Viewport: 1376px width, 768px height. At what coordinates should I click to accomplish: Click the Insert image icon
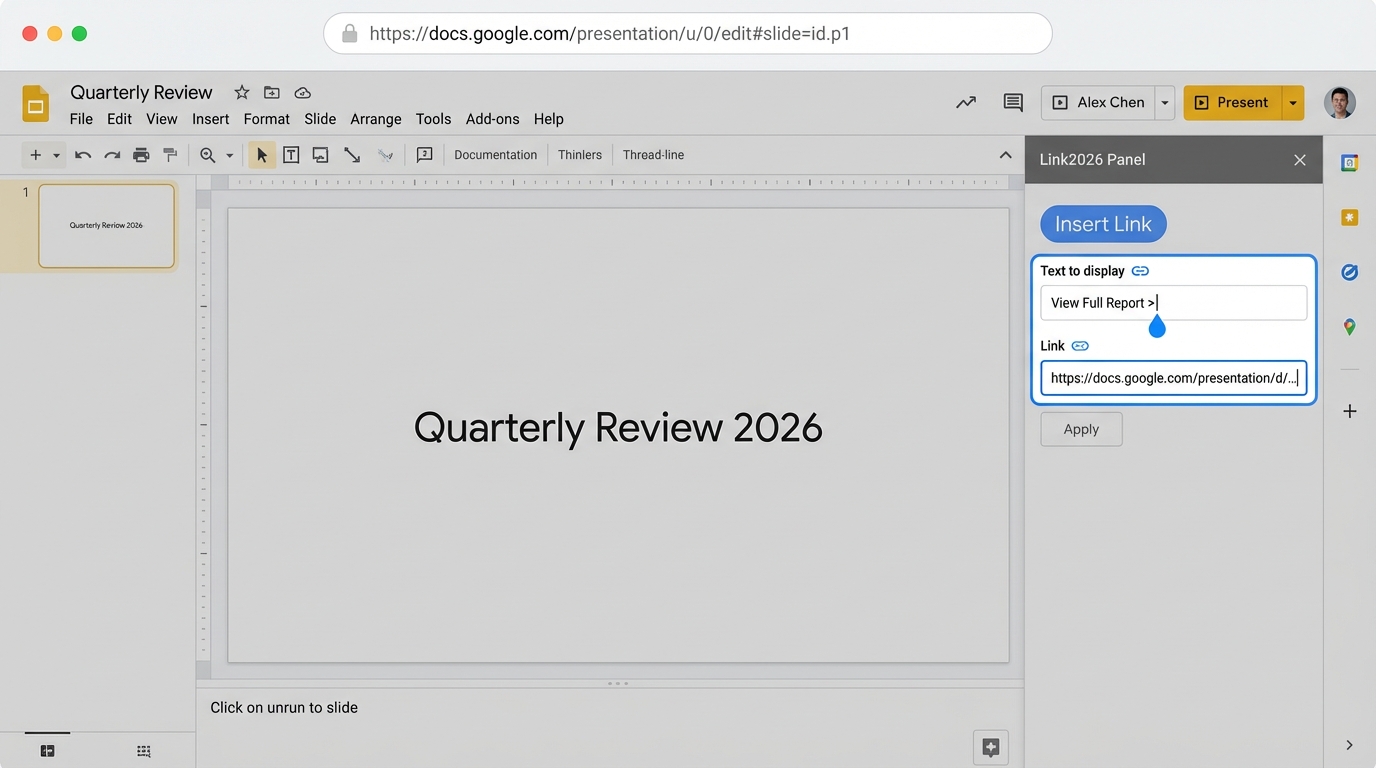(x=320, y=155)
